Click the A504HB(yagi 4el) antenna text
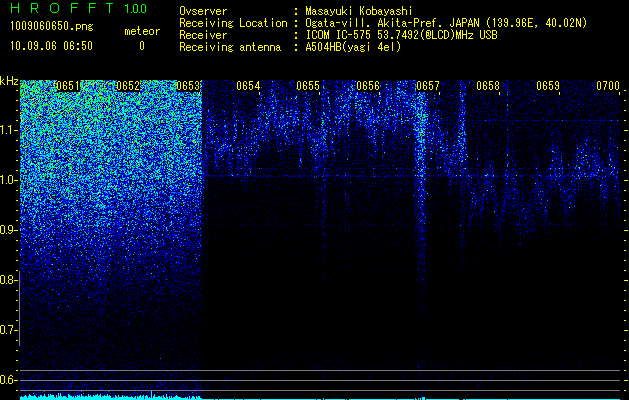The height and width of the screenshot is (400, 629). tap(353, 47)
